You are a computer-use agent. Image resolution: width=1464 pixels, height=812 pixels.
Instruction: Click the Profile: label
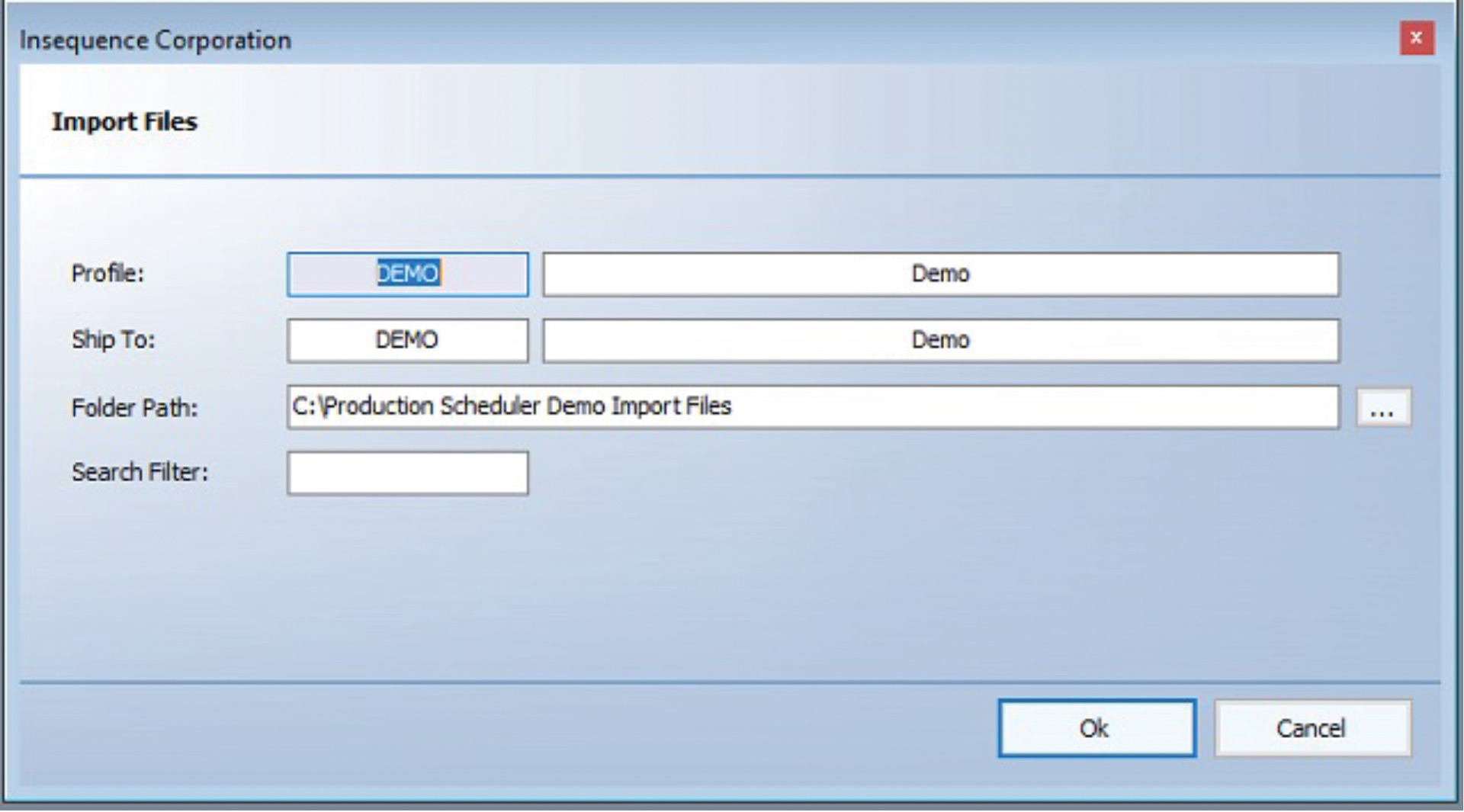(108, 274)
